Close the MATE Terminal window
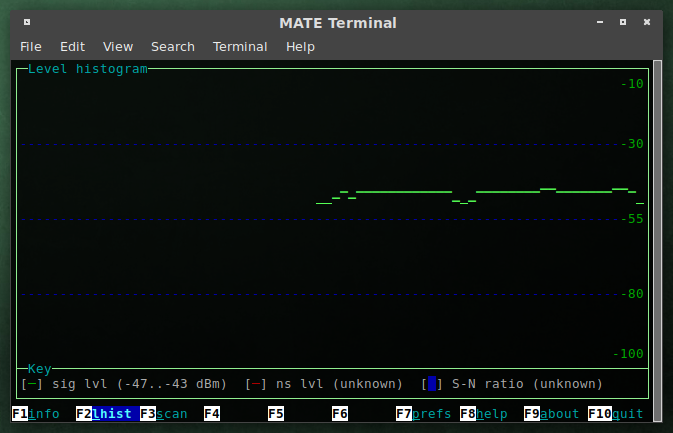The width and height of the screenshot is (673, 433). (x=647, y=22)
